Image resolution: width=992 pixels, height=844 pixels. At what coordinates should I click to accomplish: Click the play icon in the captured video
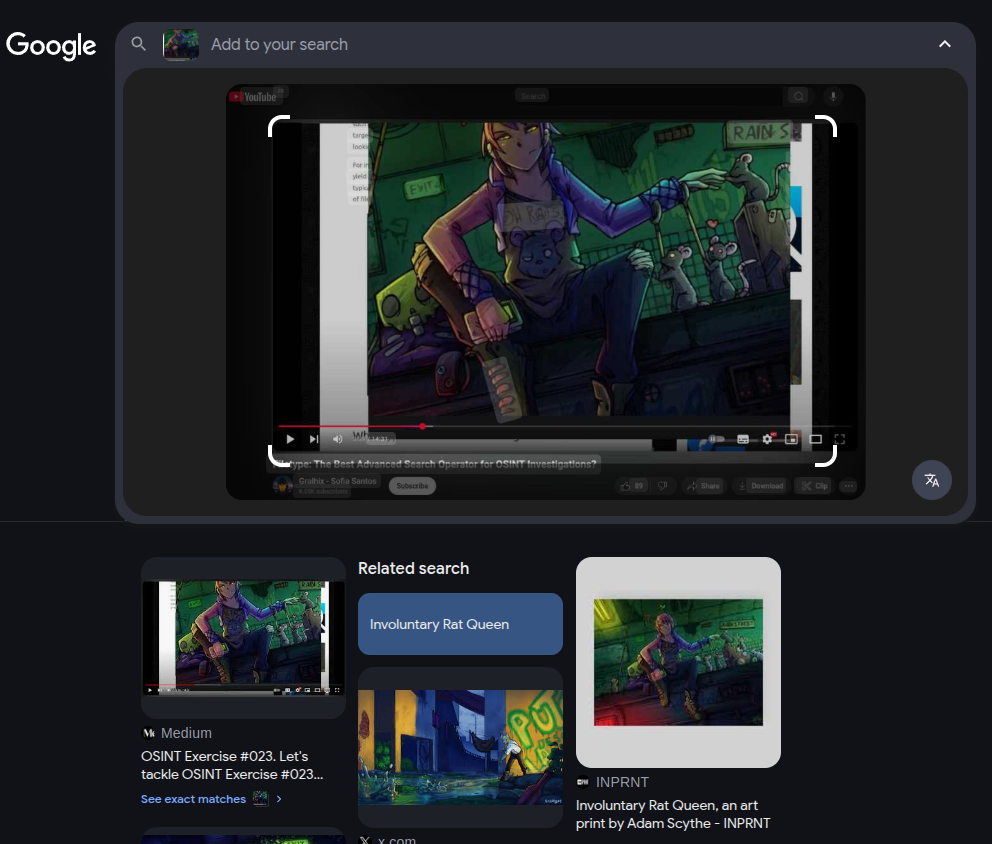(x=290, y=439)
